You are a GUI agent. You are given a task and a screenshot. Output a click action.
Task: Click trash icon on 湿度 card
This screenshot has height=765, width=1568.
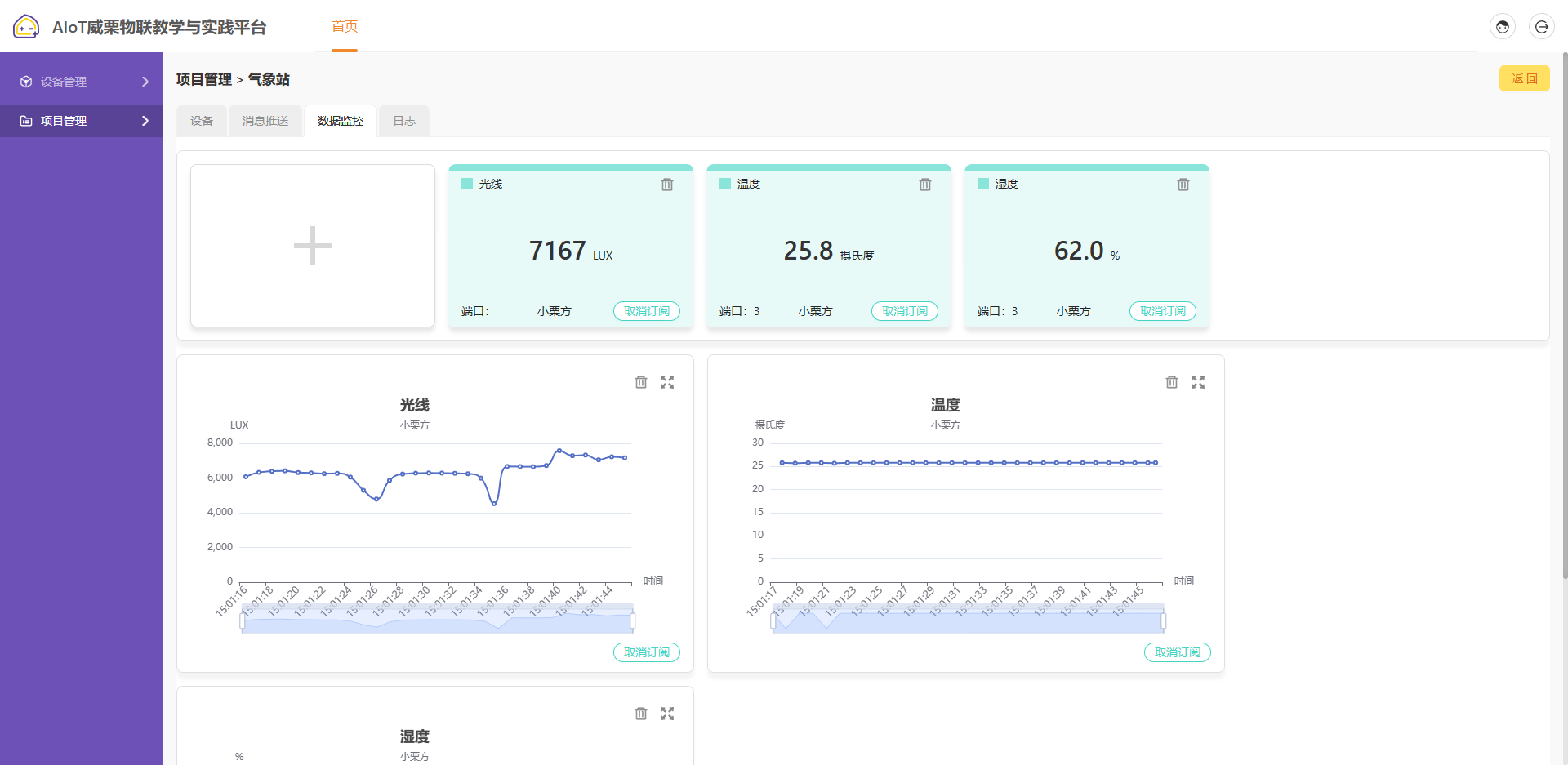click(1183, 185)
